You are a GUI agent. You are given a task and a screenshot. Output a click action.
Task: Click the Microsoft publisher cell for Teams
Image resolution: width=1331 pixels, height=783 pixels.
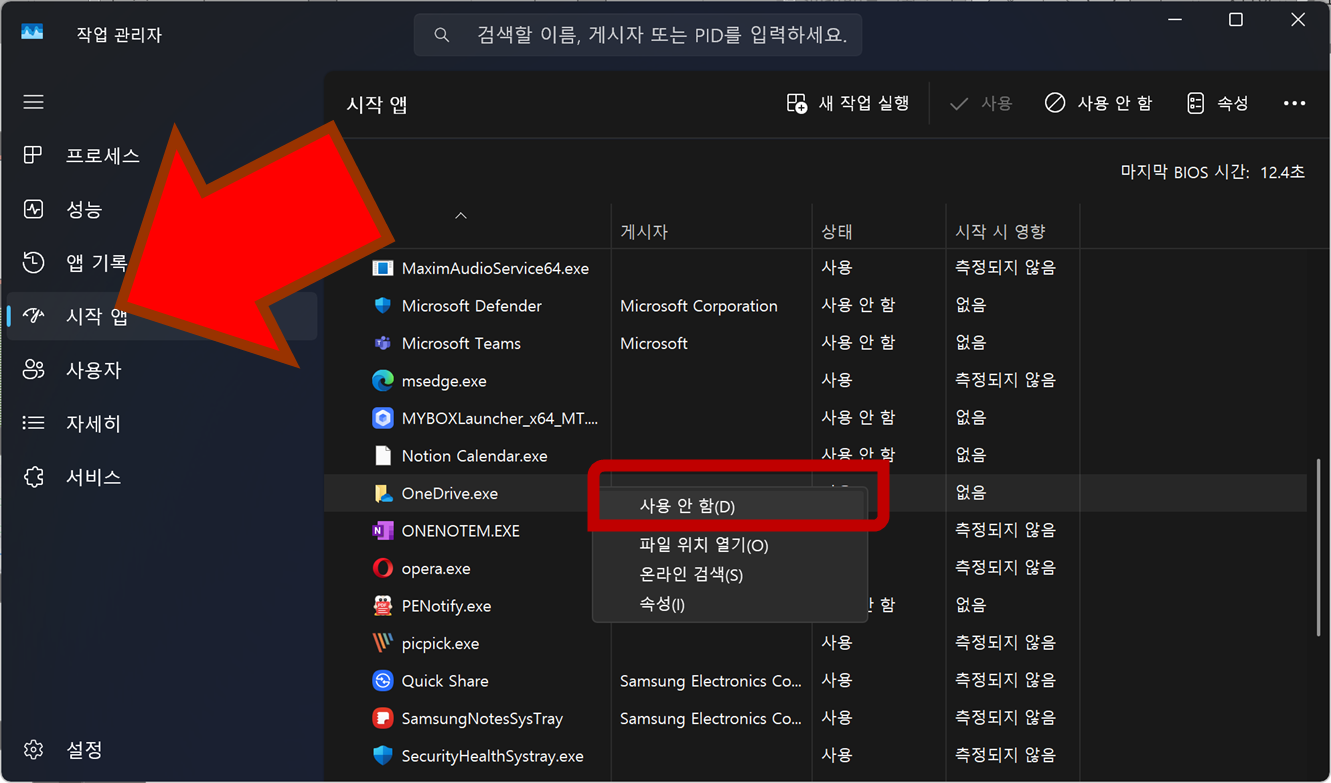(654, 343)
